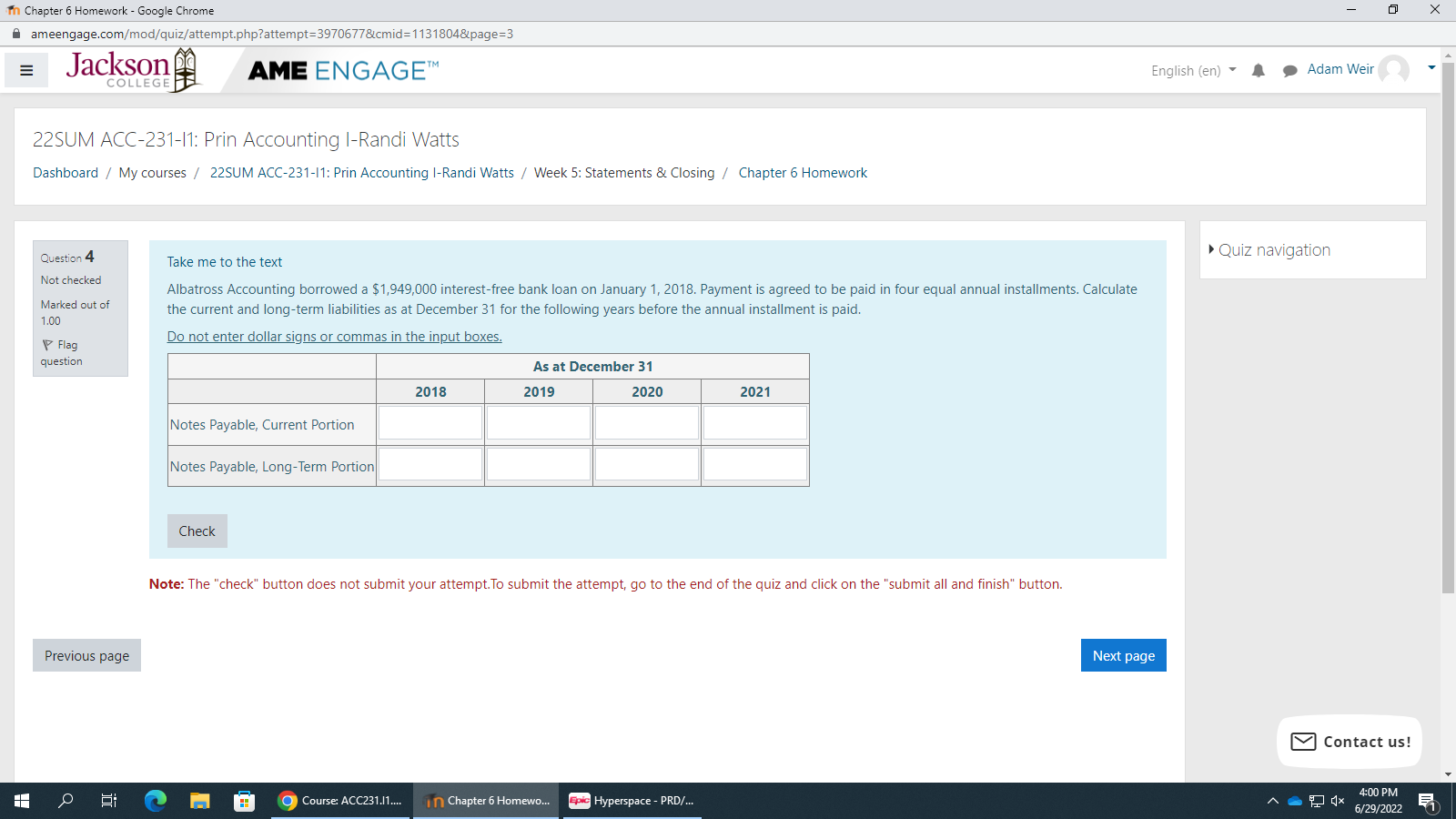1456x819 pixels.
Task: Click the OneDrive tray icon
Action: [x=1295, y=801]
